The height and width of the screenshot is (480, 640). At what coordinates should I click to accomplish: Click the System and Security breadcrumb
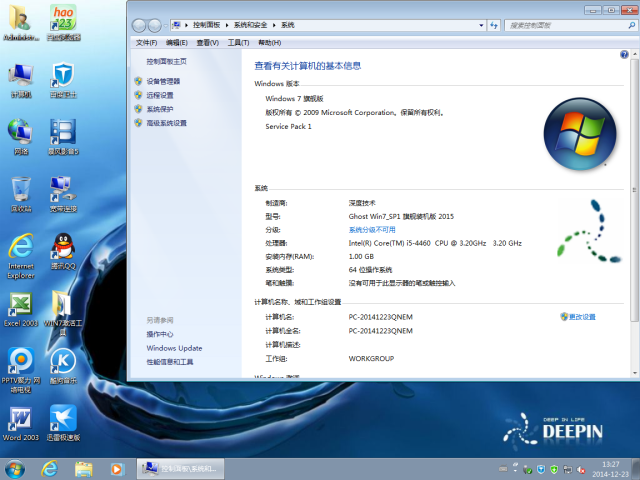pyautogui.click(x=250, y=25)
